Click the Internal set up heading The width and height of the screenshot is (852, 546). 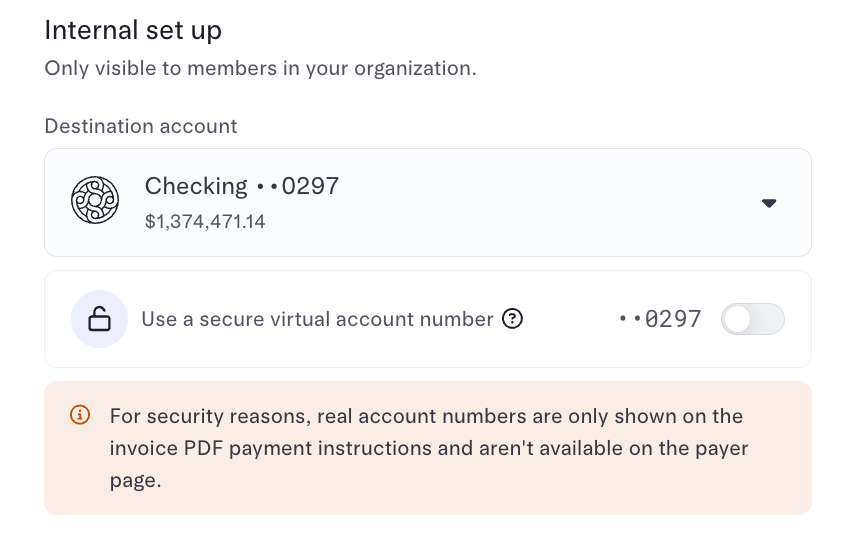(x=133, y=30)
